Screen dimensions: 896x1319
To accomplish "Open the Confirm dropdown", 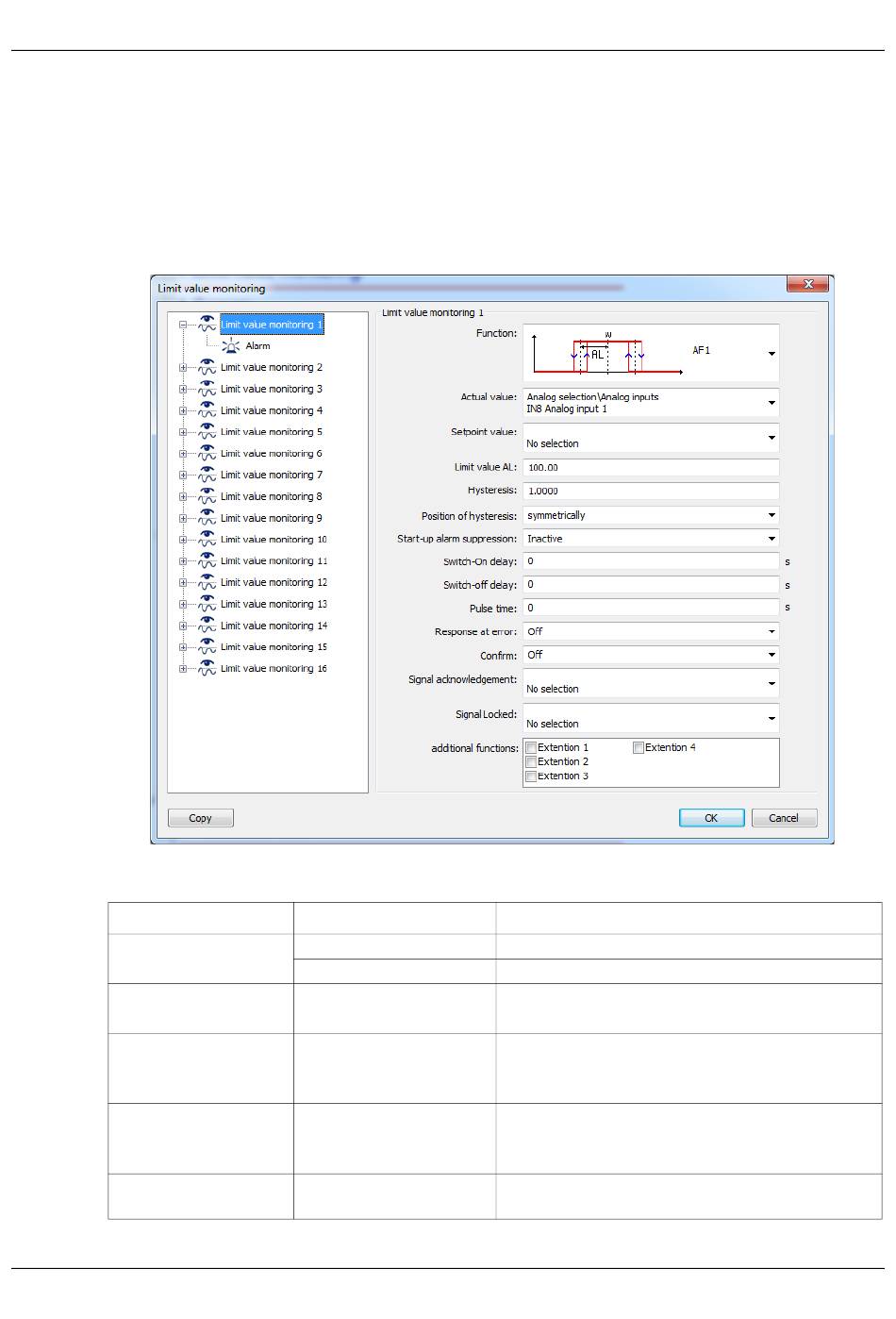I will [x=772, y=655].
